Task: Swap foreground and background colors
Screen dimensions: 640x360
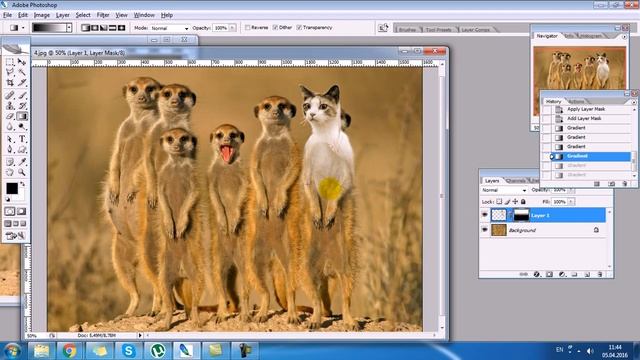Action: [x=22, y=184]
